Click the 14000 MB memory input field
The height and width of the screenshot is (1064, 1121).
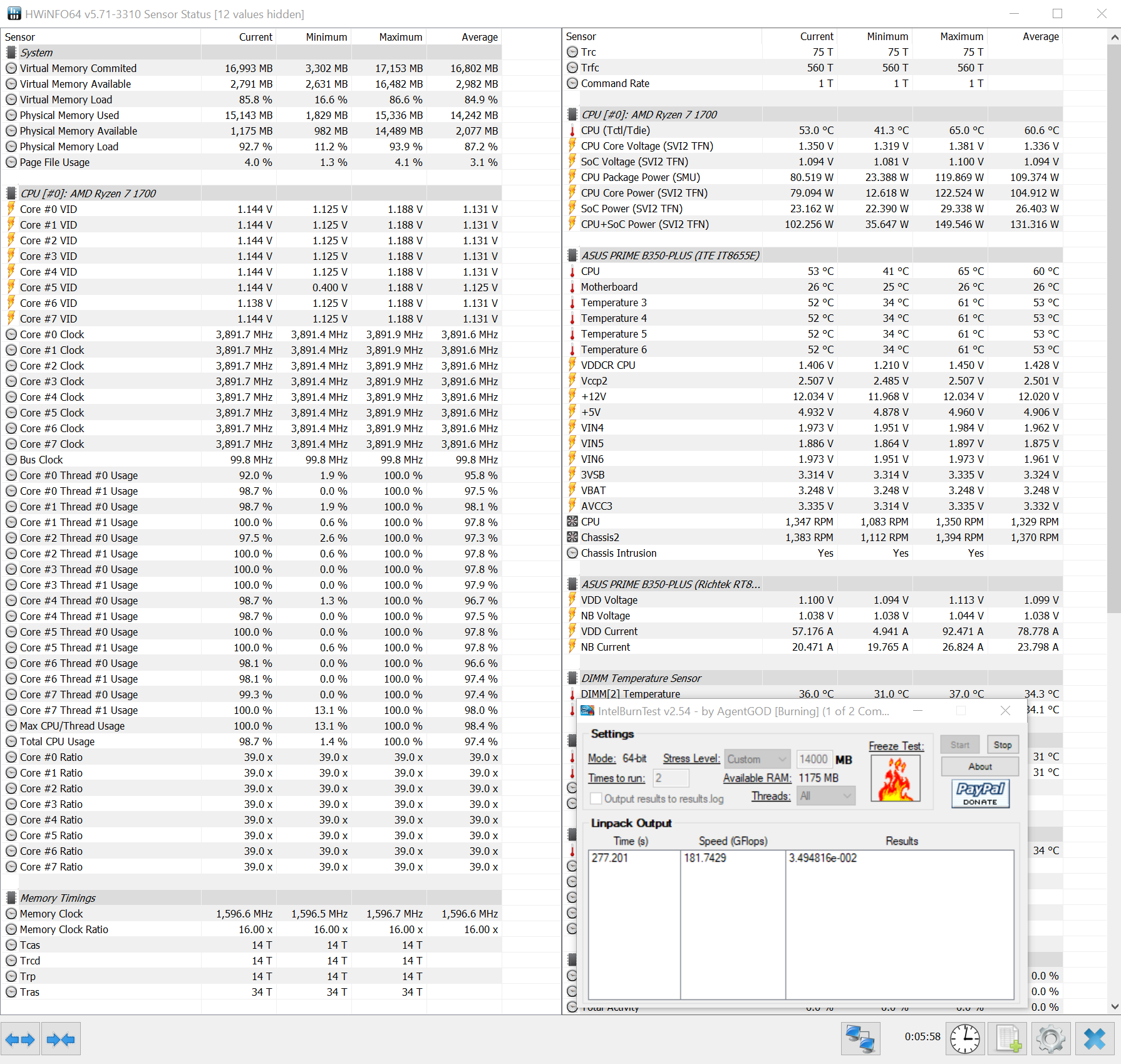(814, 759)
